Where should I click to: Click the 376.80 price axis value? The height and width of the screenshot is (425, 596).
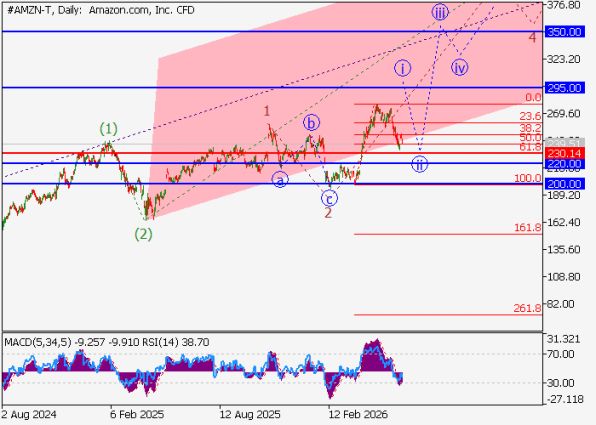tap(563, 5)
